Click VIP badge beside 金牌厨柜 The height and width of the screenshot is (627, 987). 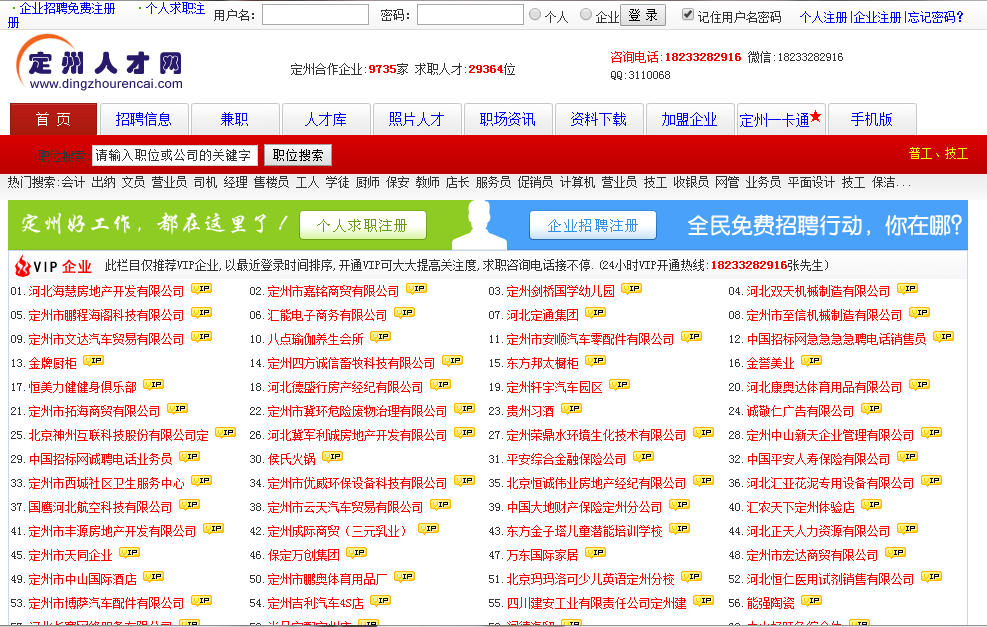pyautogui.click(x=94, y=361)
